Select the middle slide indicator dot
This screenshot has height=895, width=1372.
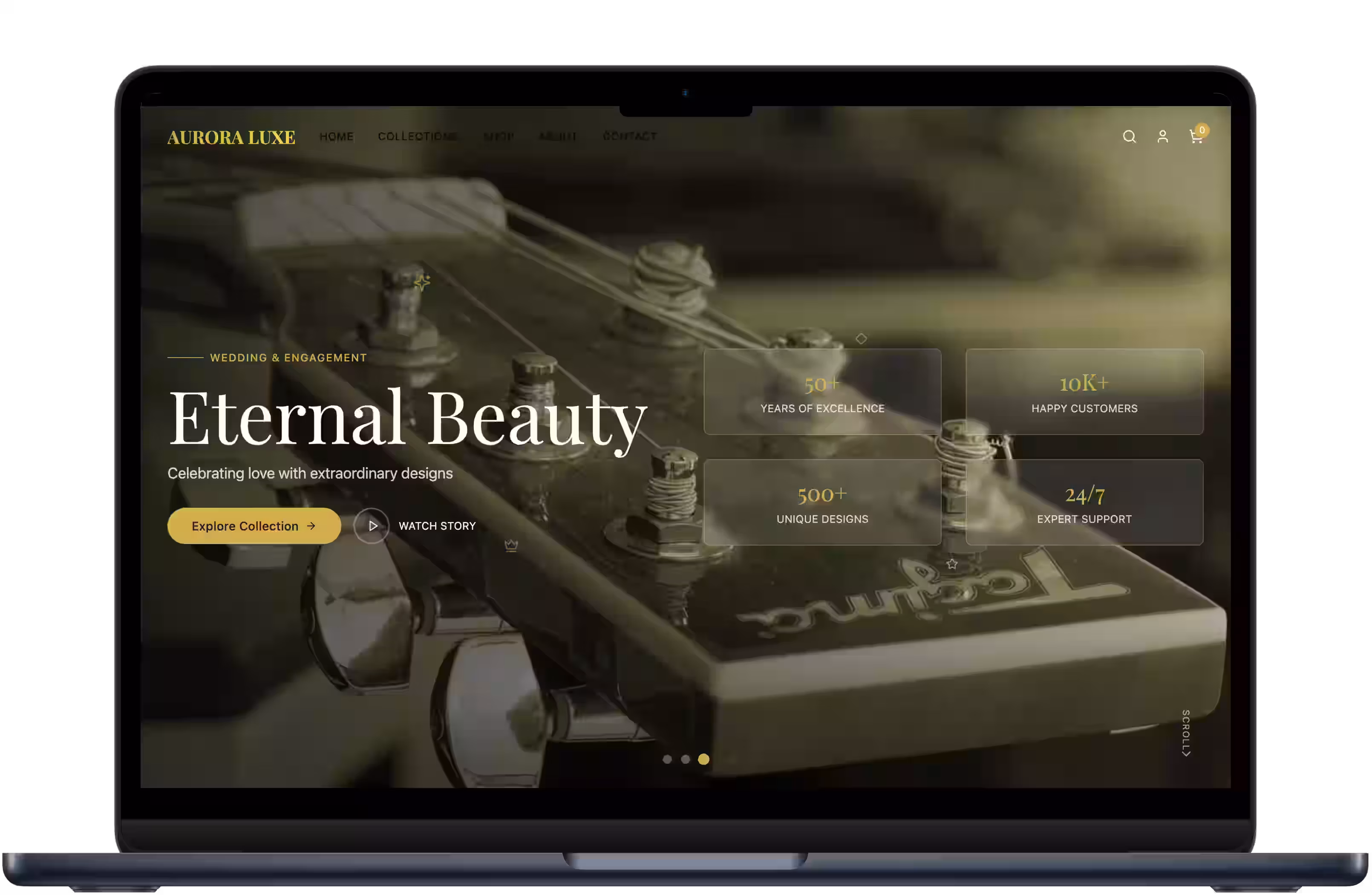[x=686, y=759]
